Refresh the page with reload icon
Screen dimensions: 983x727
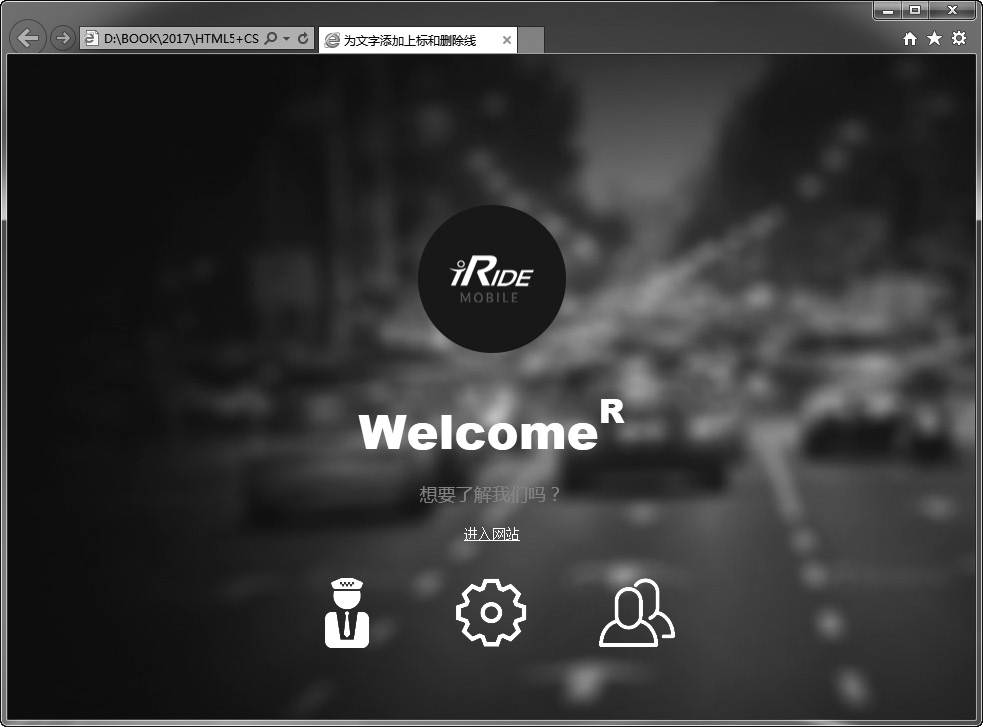click(x=303, y=39)
